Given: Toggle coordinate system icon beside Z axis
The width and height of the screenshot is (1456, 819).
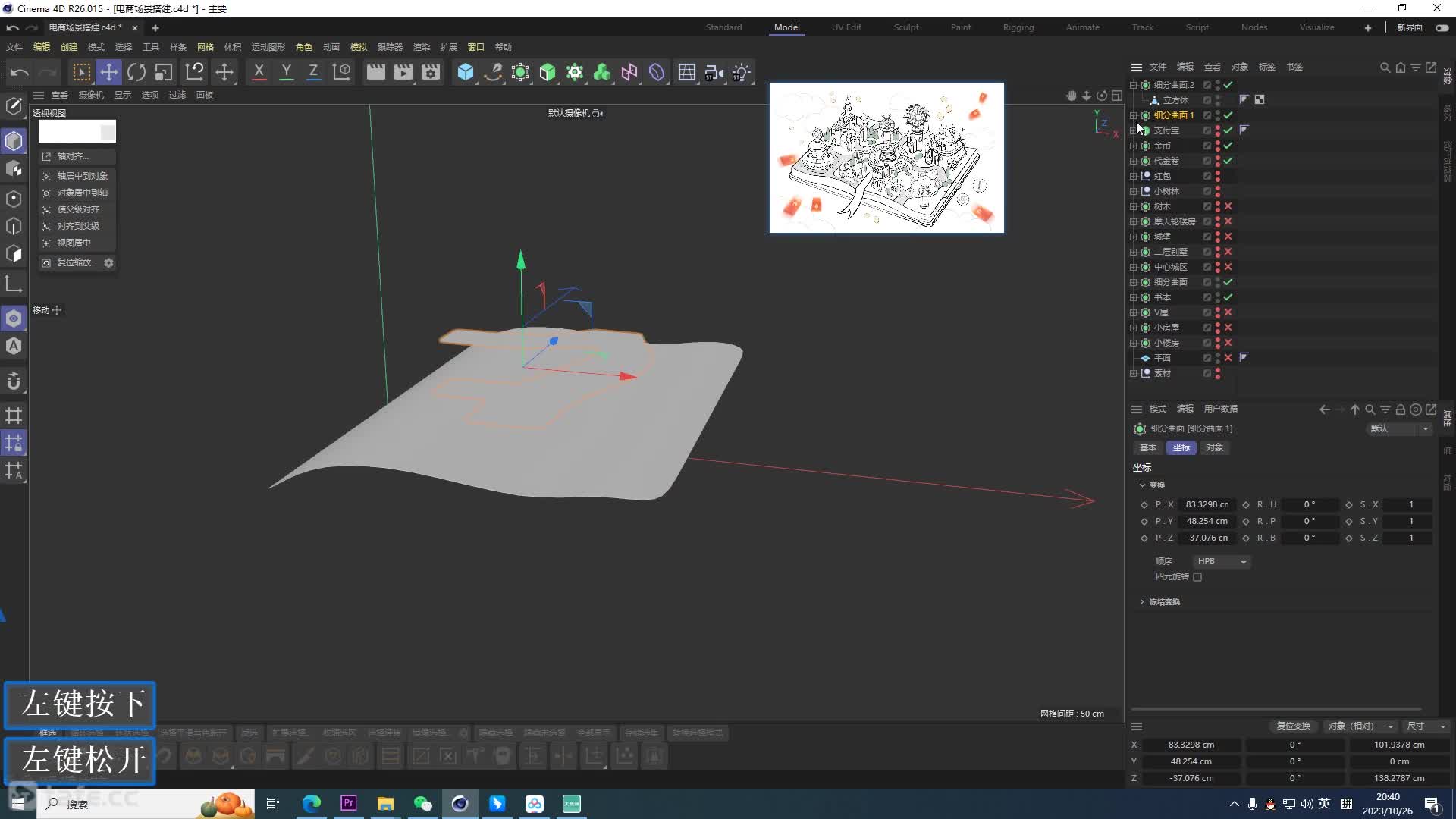Looking at the screenshot, I should (342, 72).
